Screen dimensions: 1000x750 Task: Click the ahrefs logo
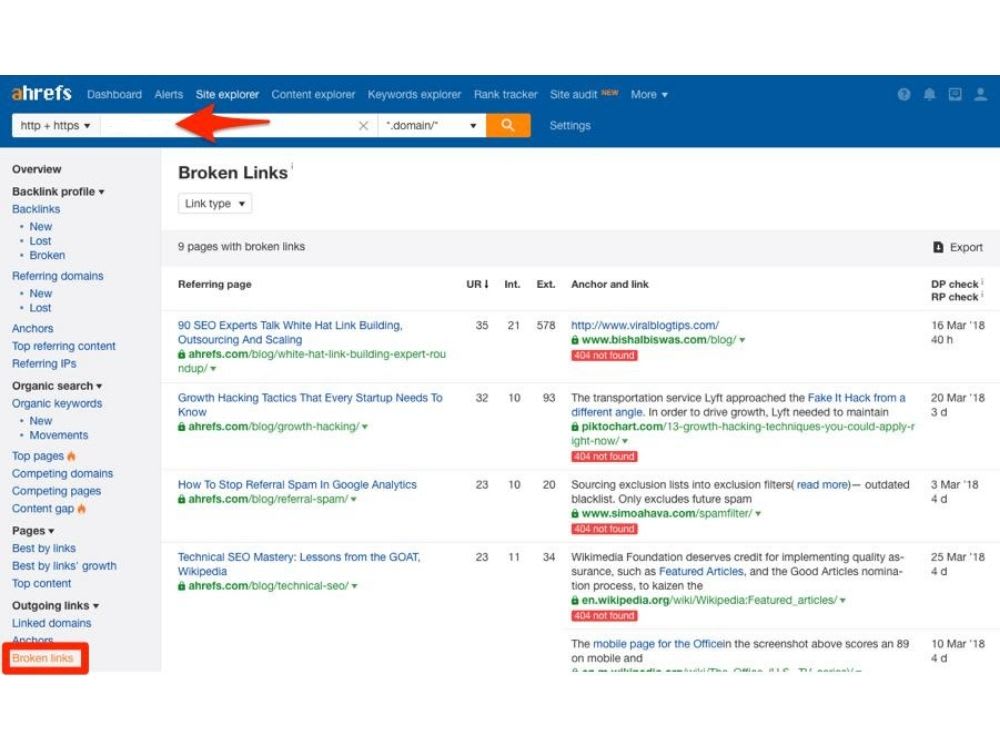(41, 93)
